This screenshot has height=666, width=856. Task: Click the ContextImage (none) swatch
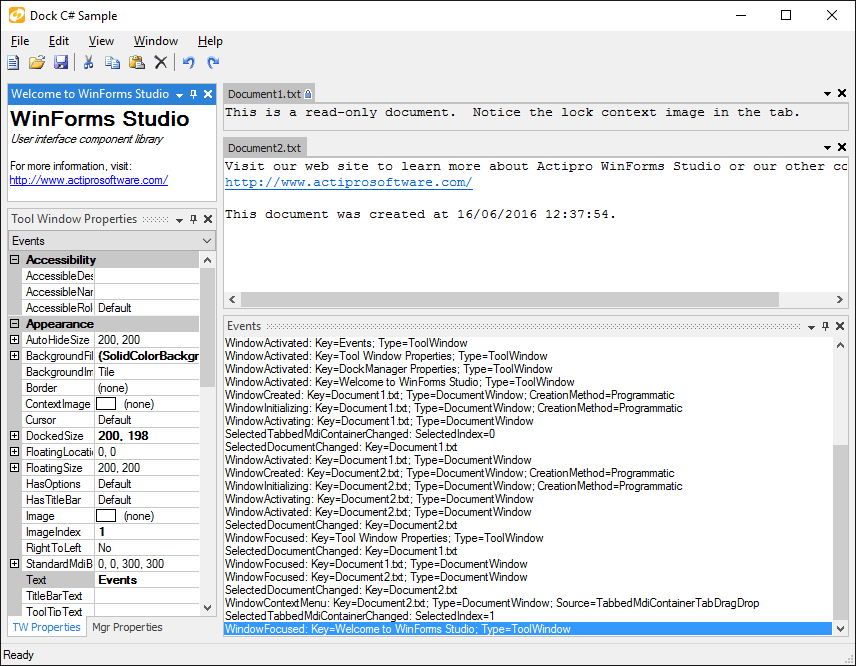coord(106,404)
